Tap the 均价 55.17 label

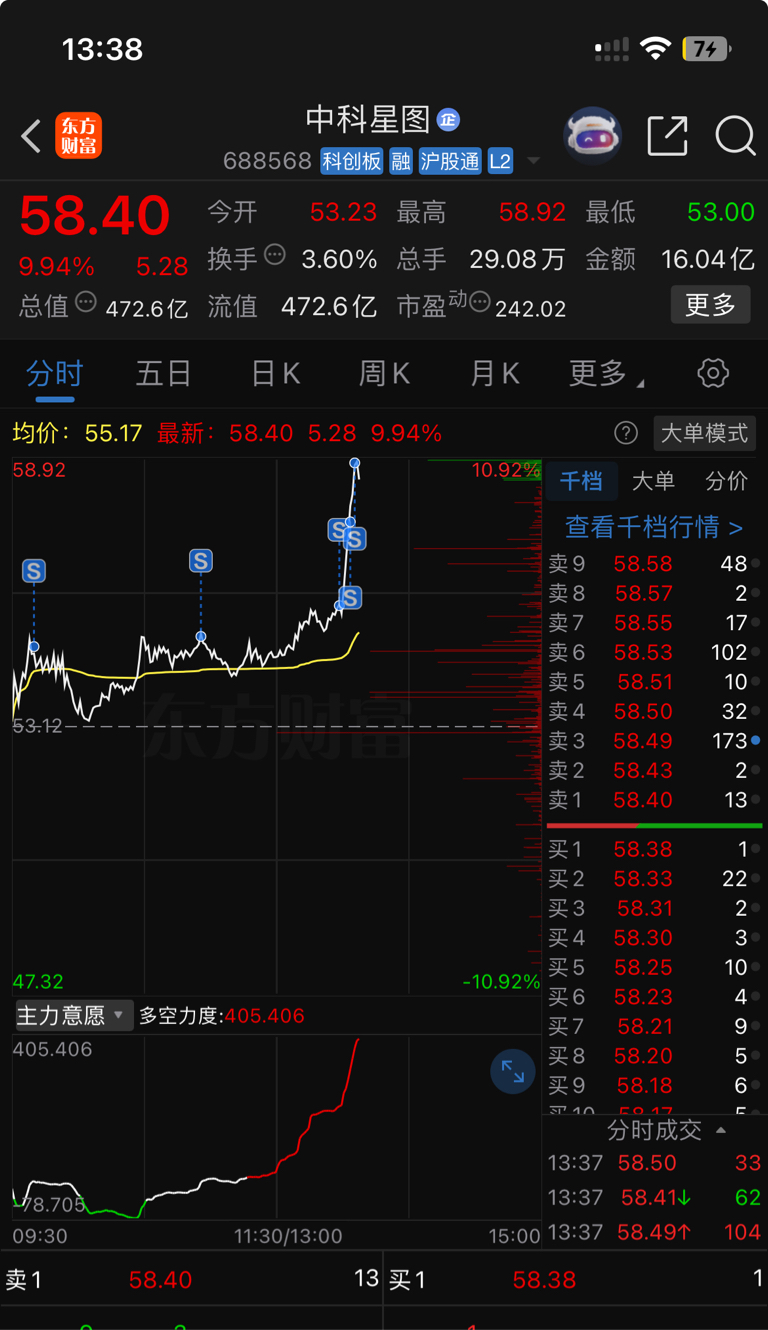click(x=77, y=433)
